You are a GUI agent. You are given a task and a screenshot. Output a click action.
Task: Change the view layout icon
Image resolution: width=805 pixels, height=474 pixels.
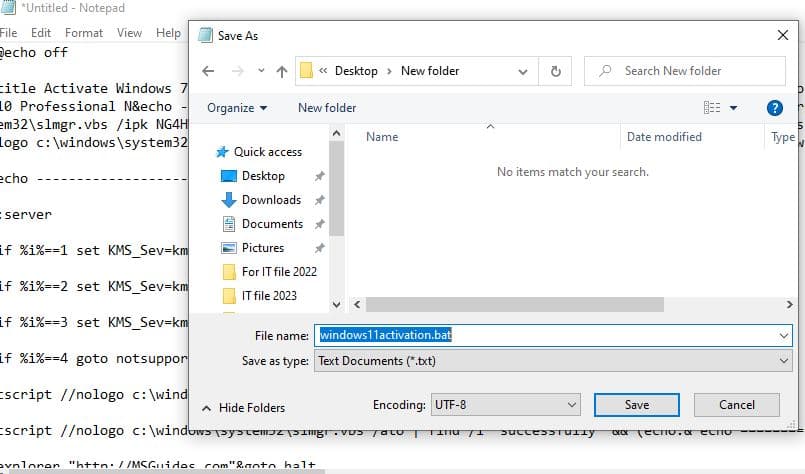712,107
